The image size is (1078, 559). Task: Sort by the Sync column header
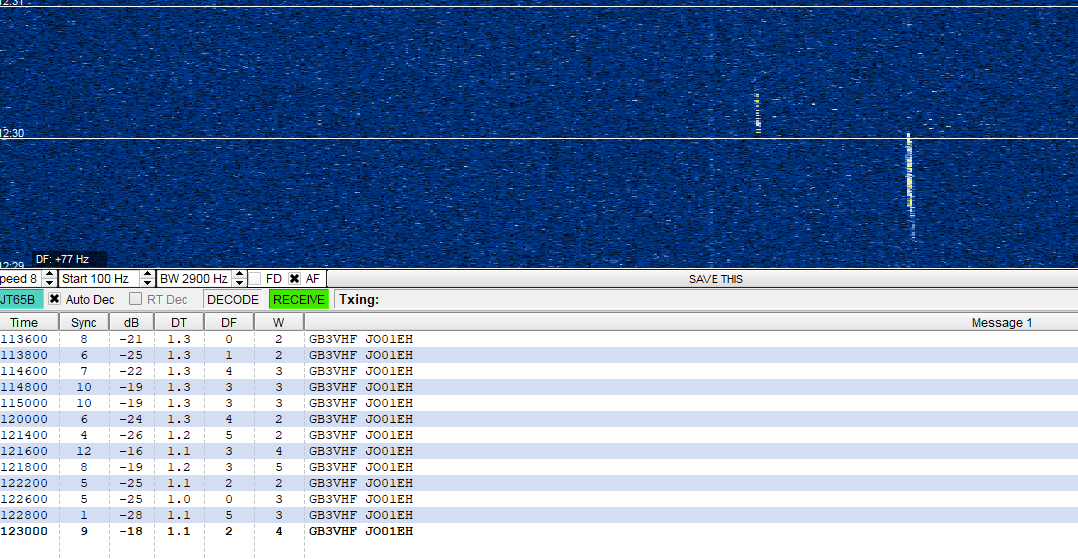click(x=84, y=322)
